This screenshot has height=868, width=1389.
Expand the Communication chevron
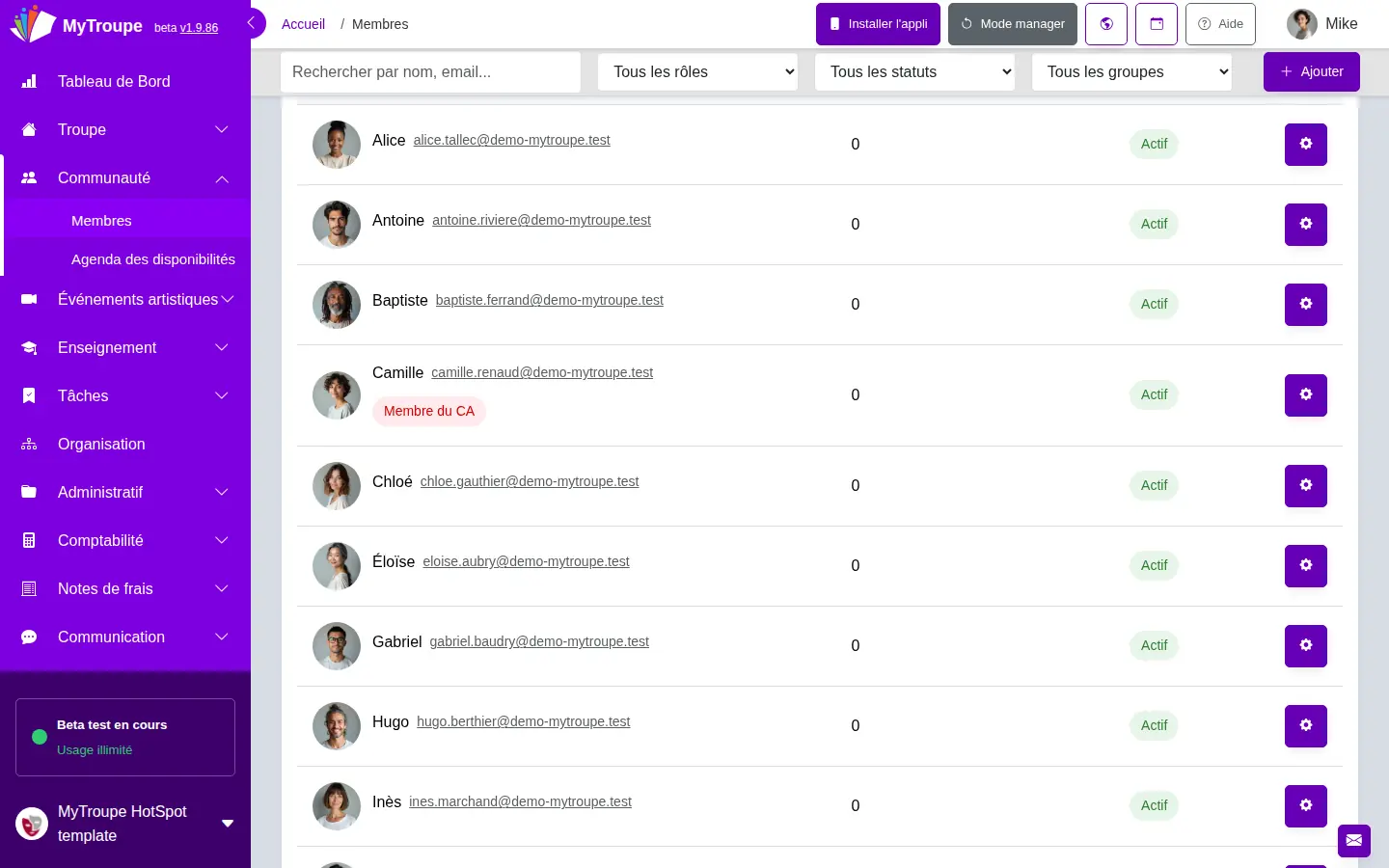(x=222, y=637)
